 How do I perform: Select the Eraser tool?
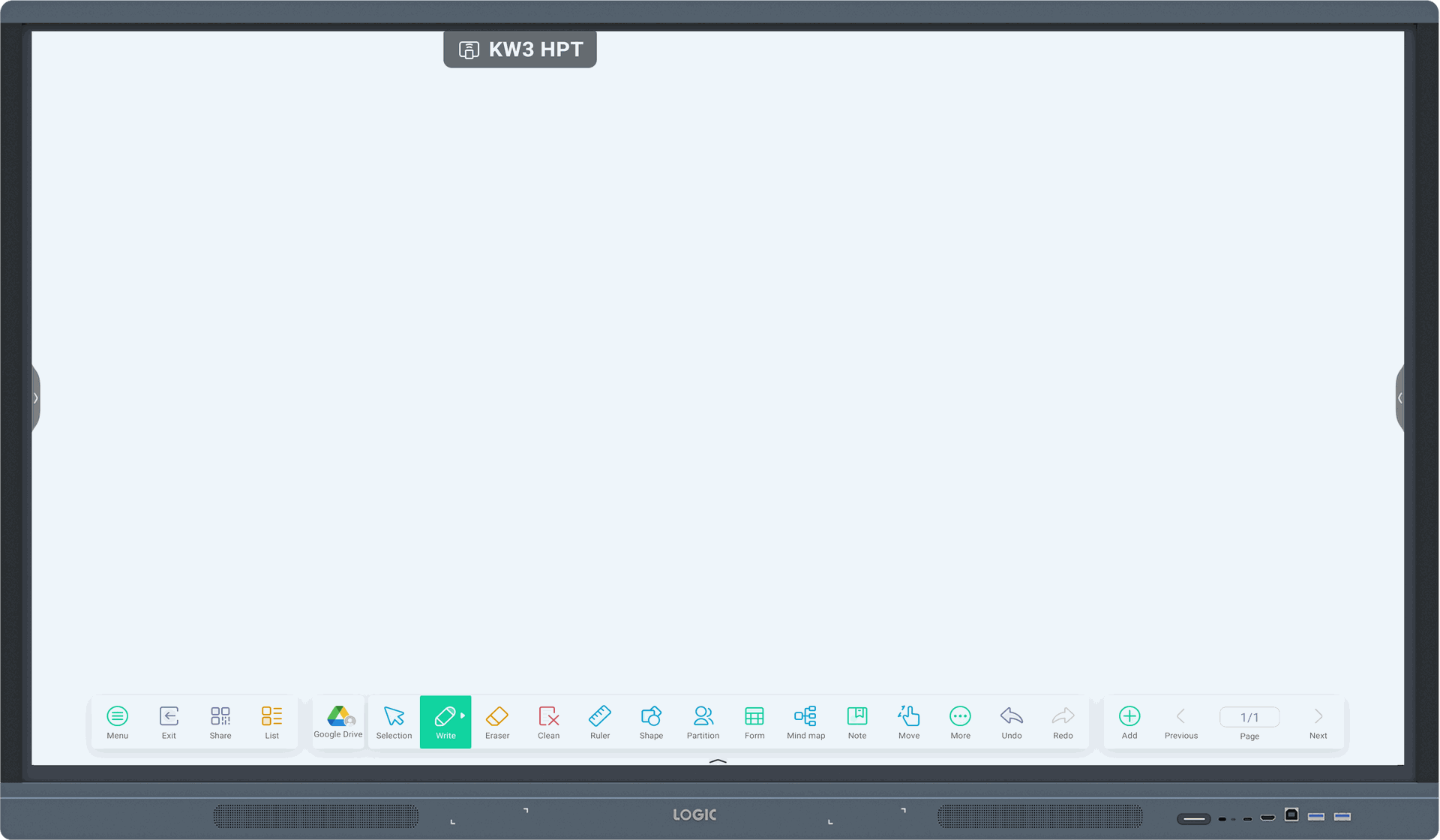tap(496, 721)
